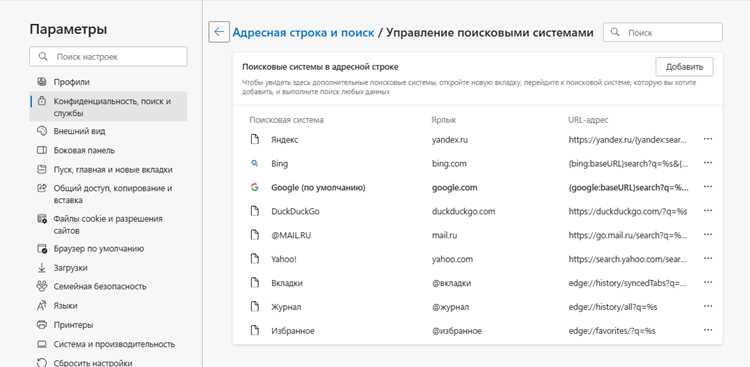
Task: Click the downloads arrow icon
Action: 42,268
